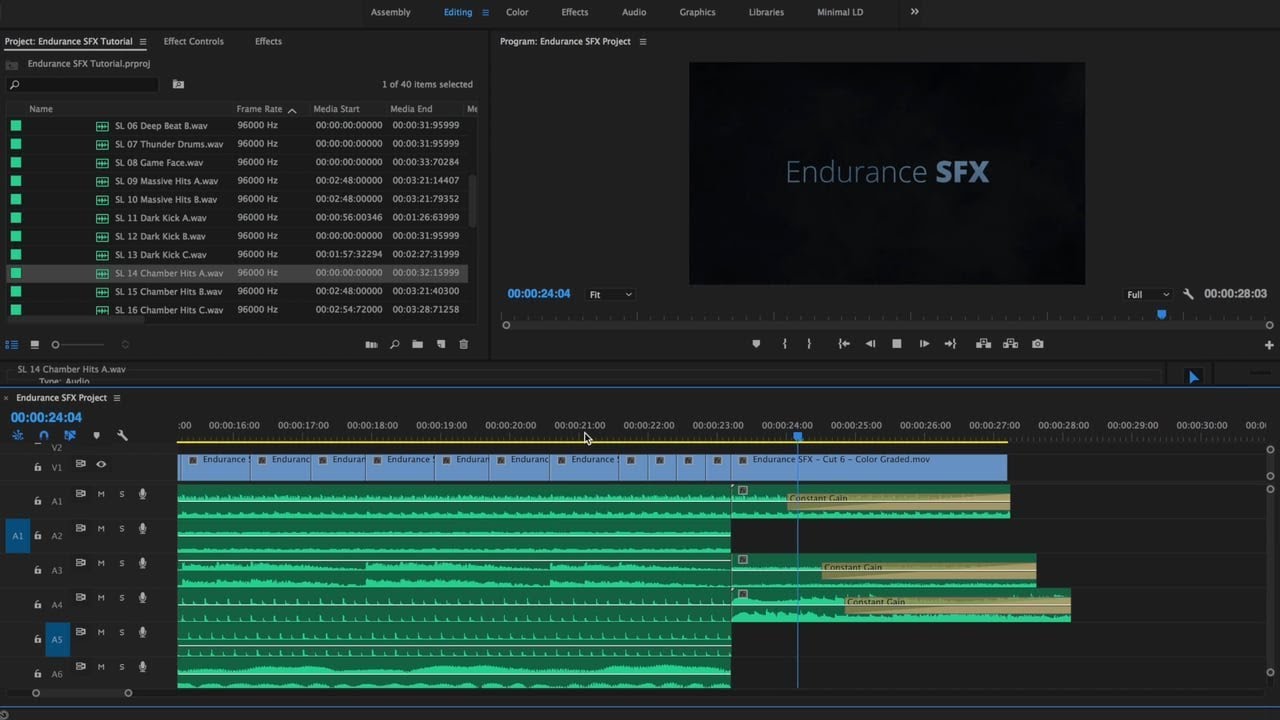Click Add Marker in Program monitor
The height and width of the screenshot is (720, 1280).
(756, 344)
